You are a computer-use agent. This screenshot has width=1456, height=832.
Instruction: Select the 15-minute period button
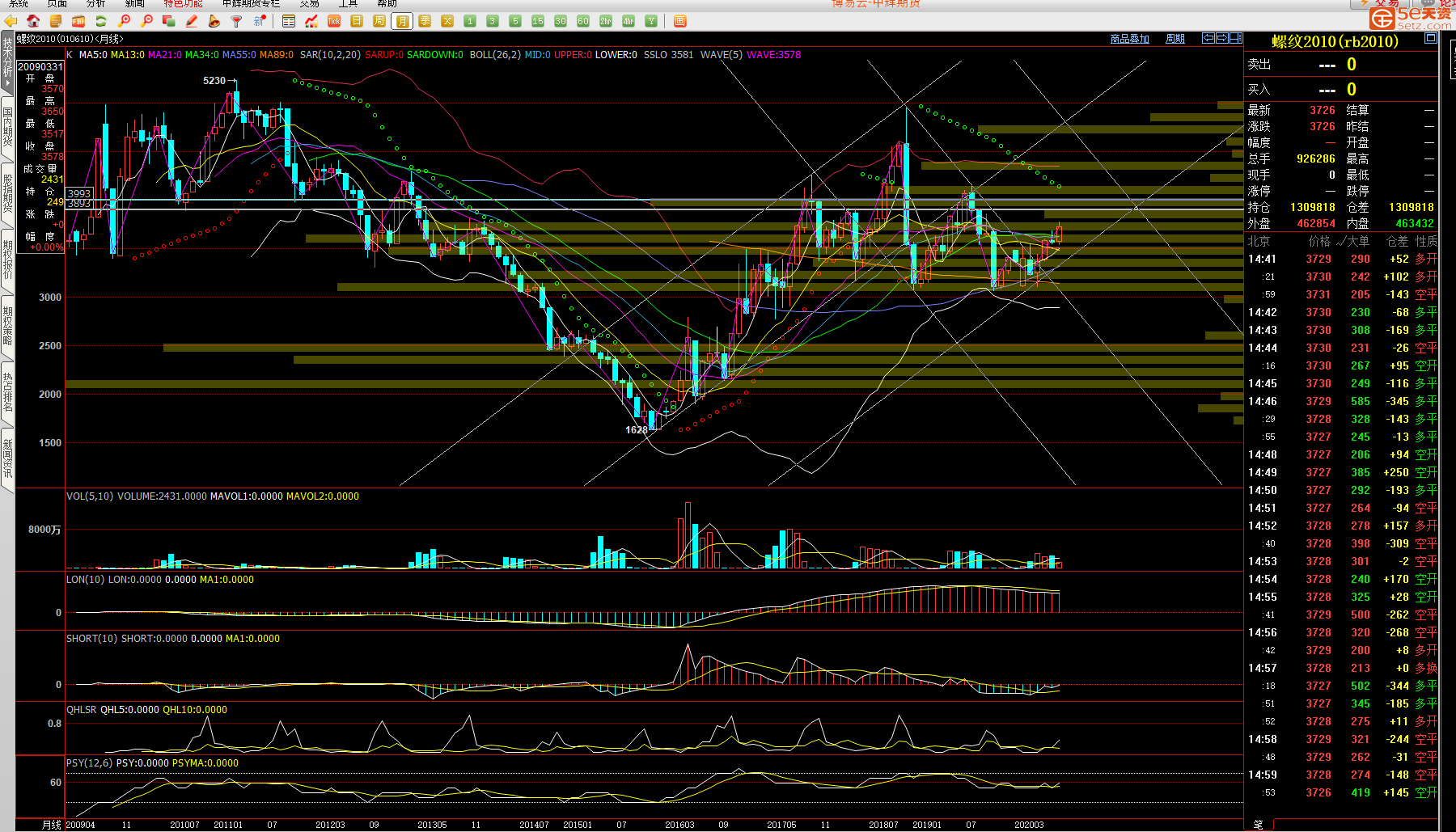click(x=537, y=21)
